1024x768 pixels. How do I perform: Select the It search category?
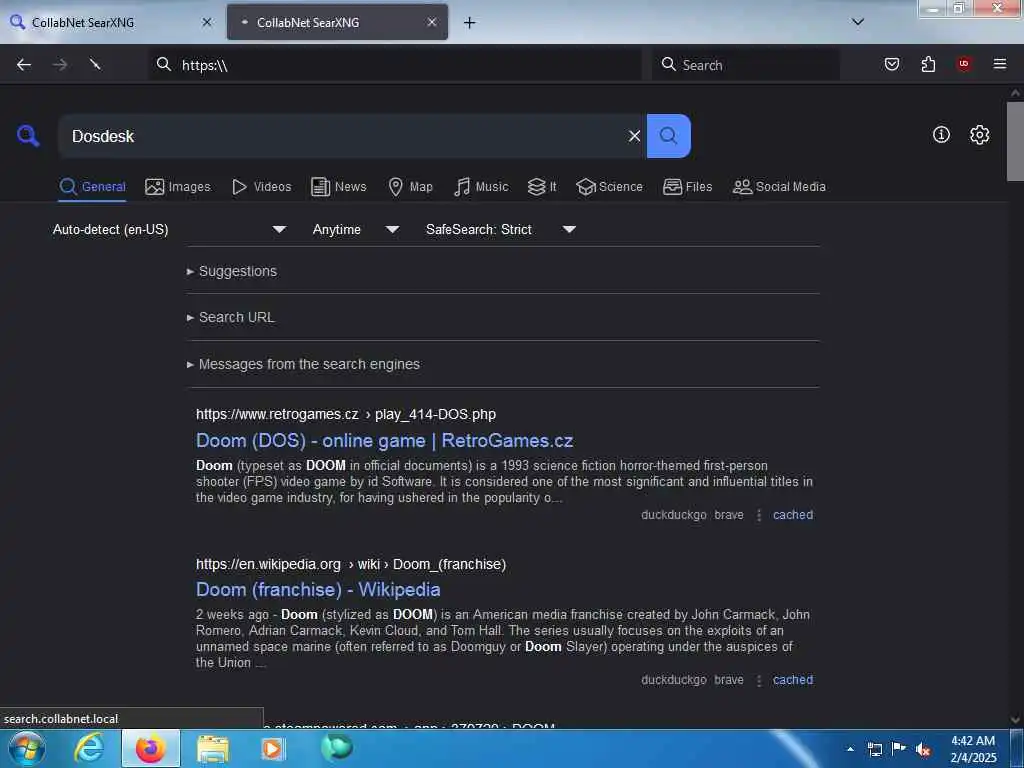click(x=542, y=187)
